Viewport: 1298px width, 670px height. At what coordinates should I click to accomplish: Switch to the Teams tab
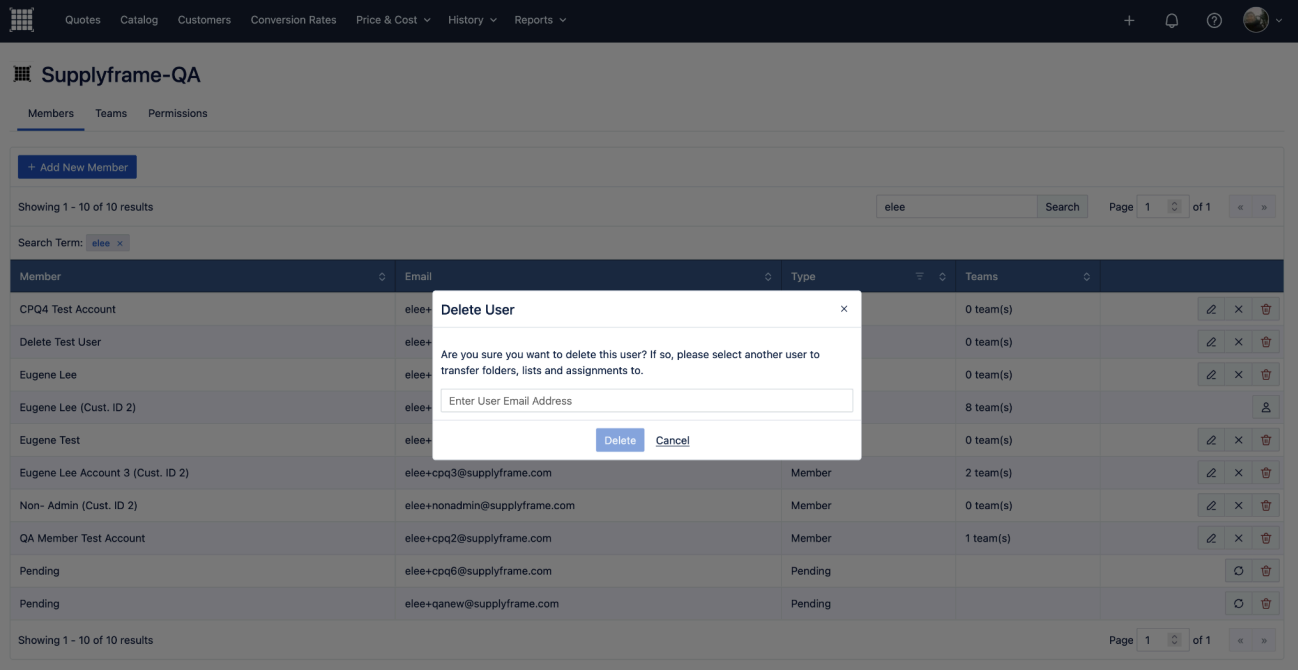point(111,113)
